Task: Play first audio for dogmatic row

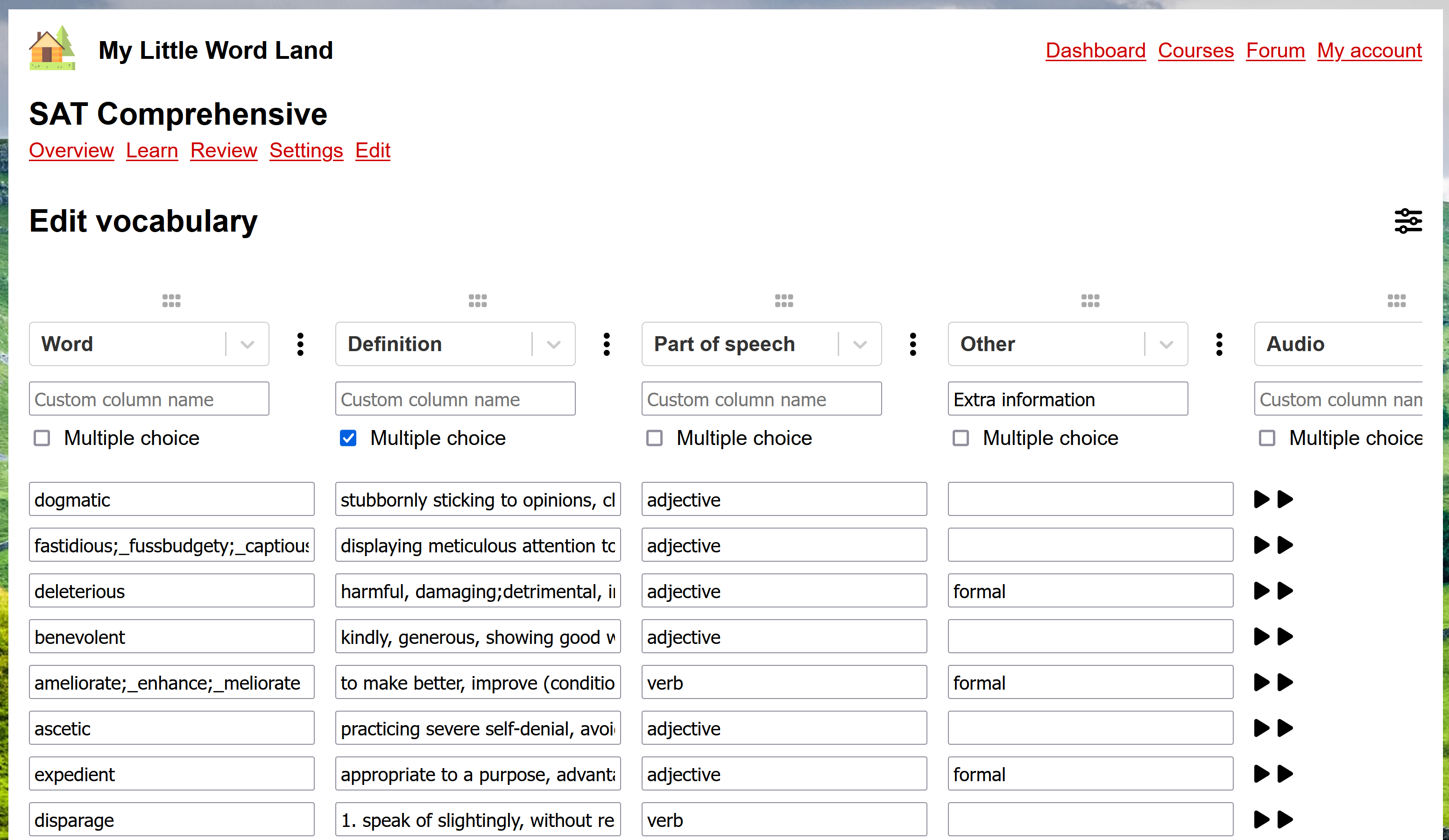Action: point(1262,499)
